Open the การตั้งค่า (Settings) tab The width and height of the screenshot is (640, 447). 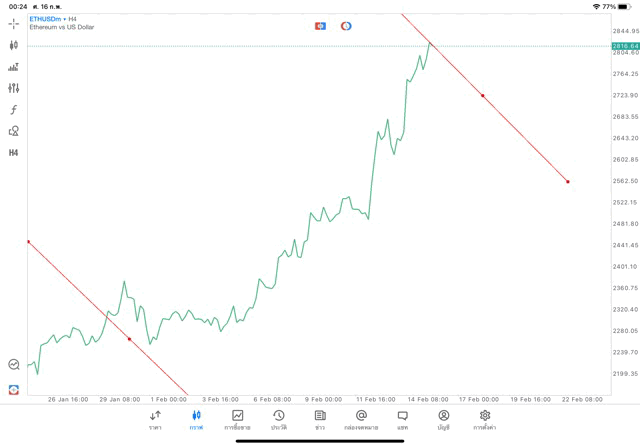pyautogui.click(x=485, y=419)
